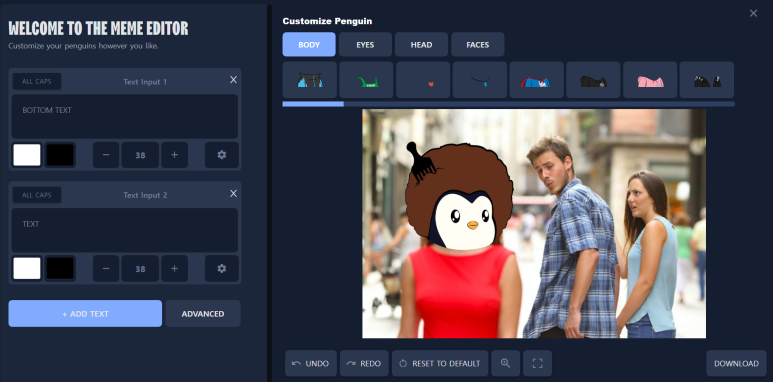The image size is (773, 382).
Task: Toggle ALL CAPS for Text Input 1
Action: pos(37,81)
